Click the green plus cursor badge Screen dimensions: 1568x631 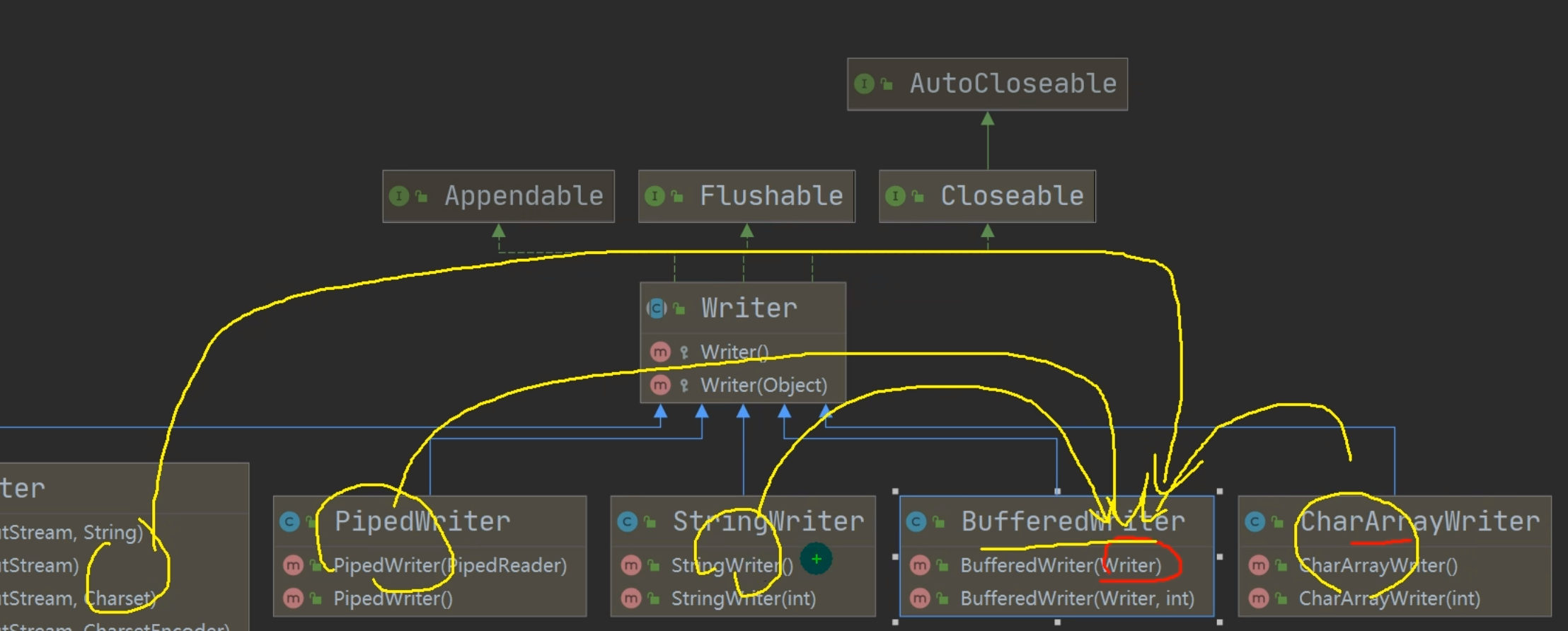tap(816, 559)
